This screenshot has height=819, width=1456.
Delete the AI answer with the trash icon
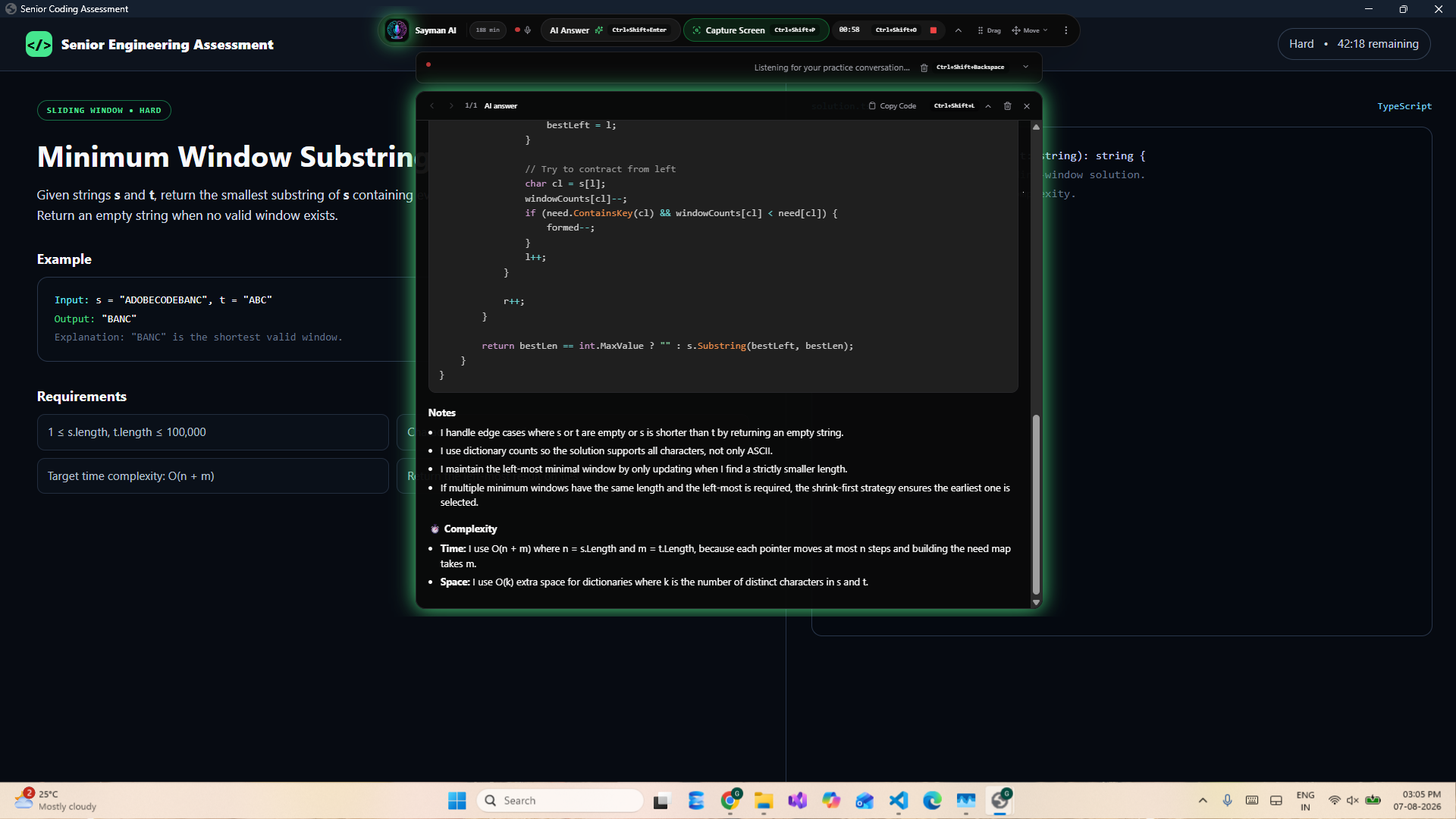coord(1008,106)
